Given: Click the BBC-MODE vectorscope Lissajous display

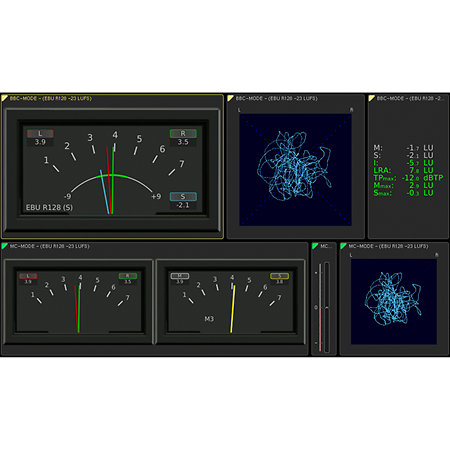Looking at the screenshot, I should click(x=295, y=170).
